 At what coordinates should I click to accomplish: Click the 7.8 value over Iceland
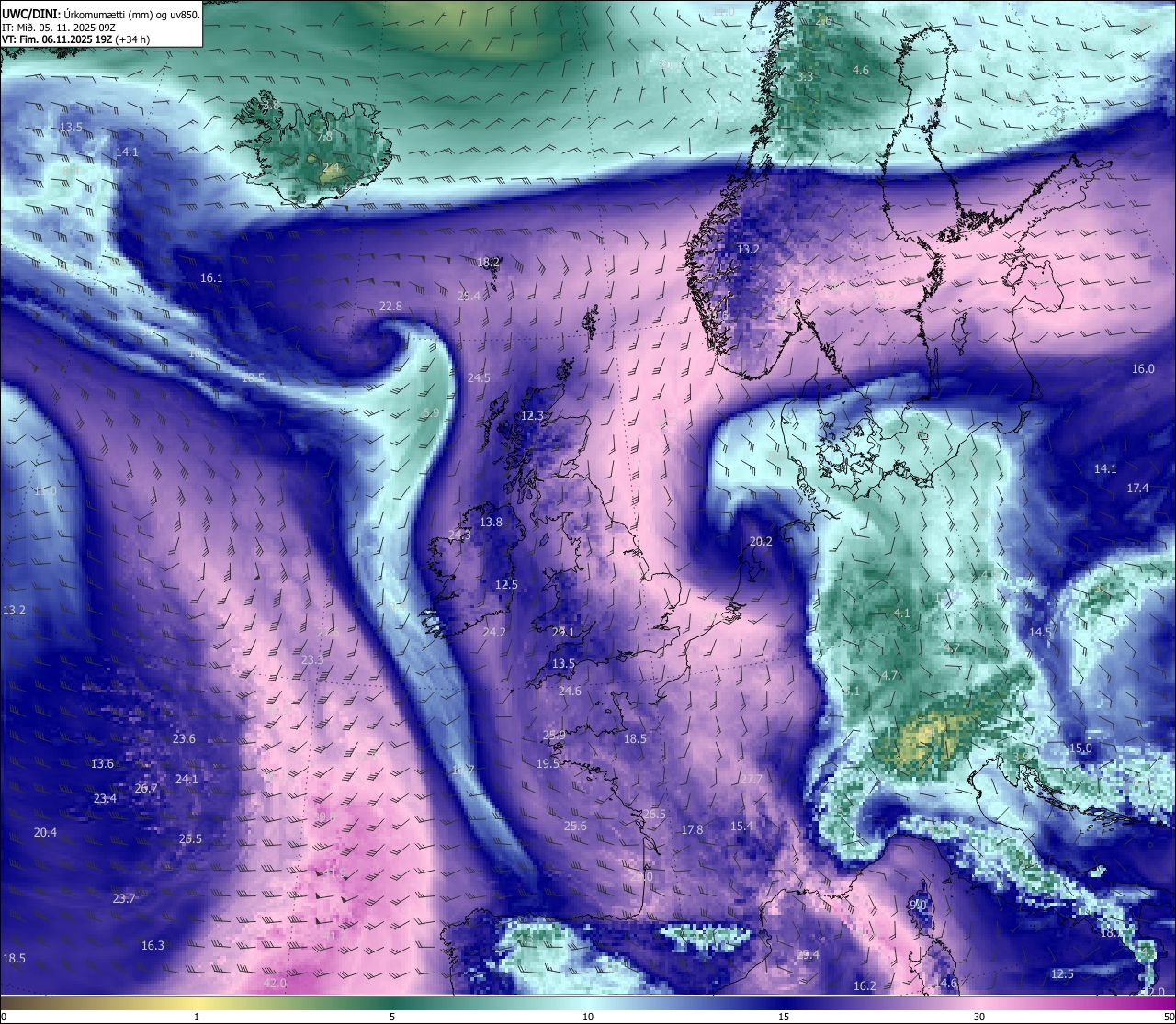click(x=324, y=136)
